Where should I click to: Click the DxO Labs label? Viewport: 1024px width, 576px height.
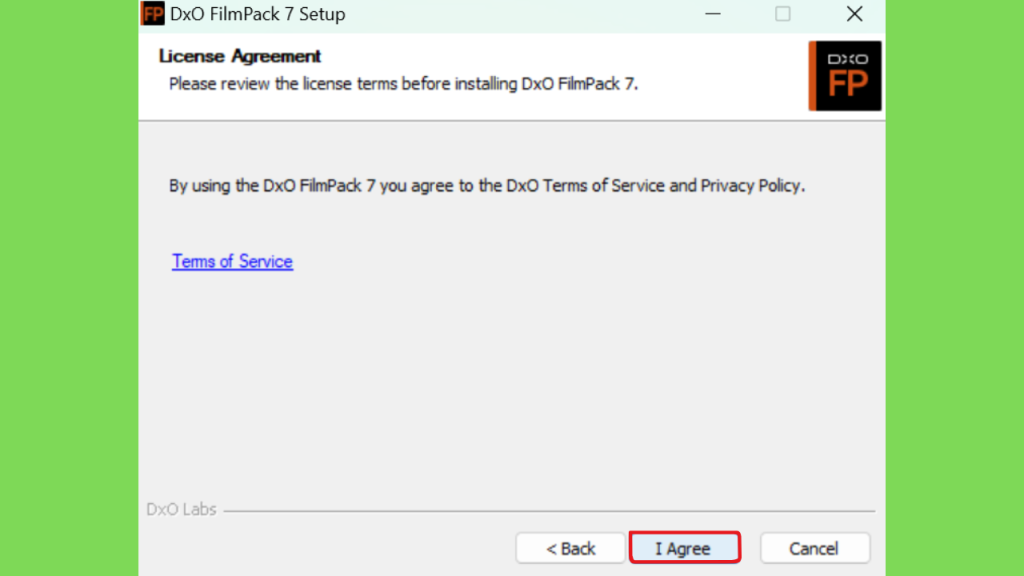tap(181, 509)
